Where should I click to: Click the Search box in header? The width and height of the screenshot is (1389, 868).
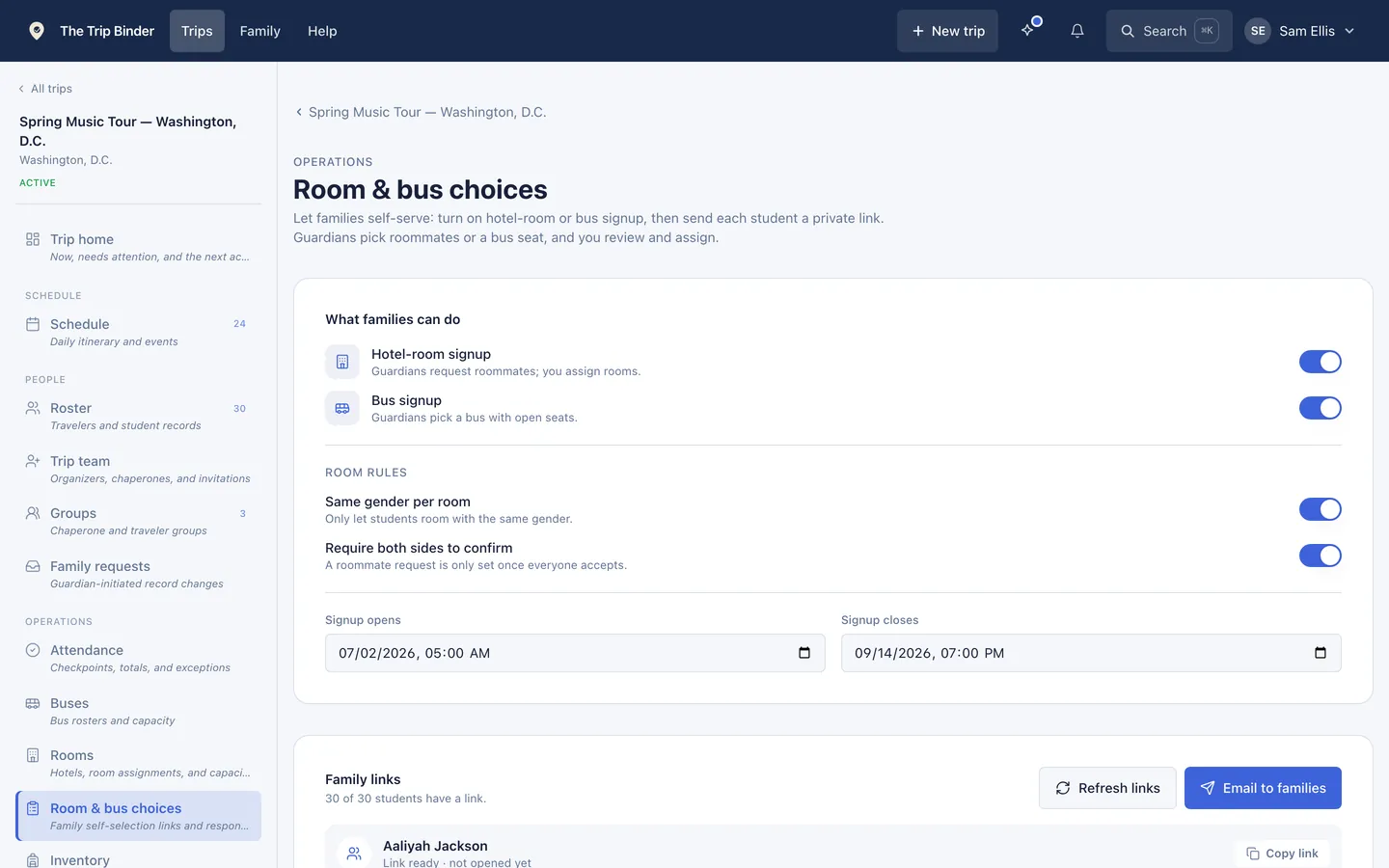coord(1169,31)
